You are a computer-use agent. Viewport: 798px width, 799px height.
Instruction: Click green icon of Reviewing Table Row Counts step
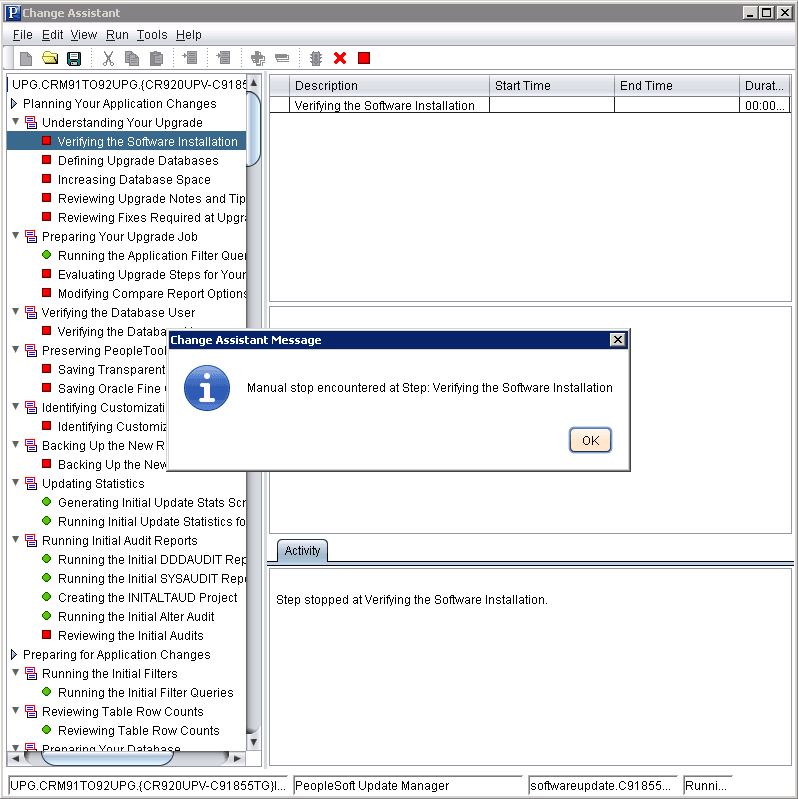(46, 730)
